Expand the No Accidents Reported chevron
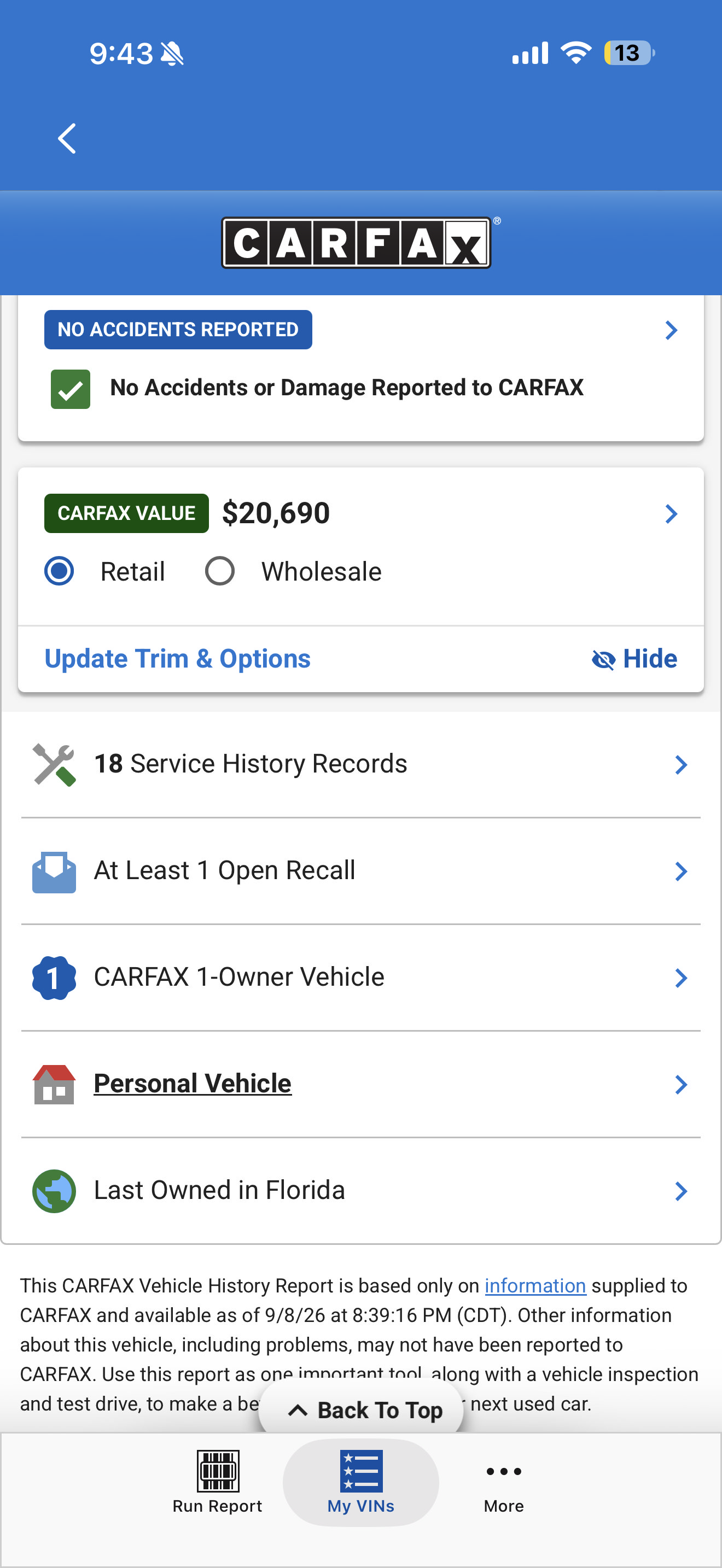This screenshot has height=1568, width=722. point(672,330)
